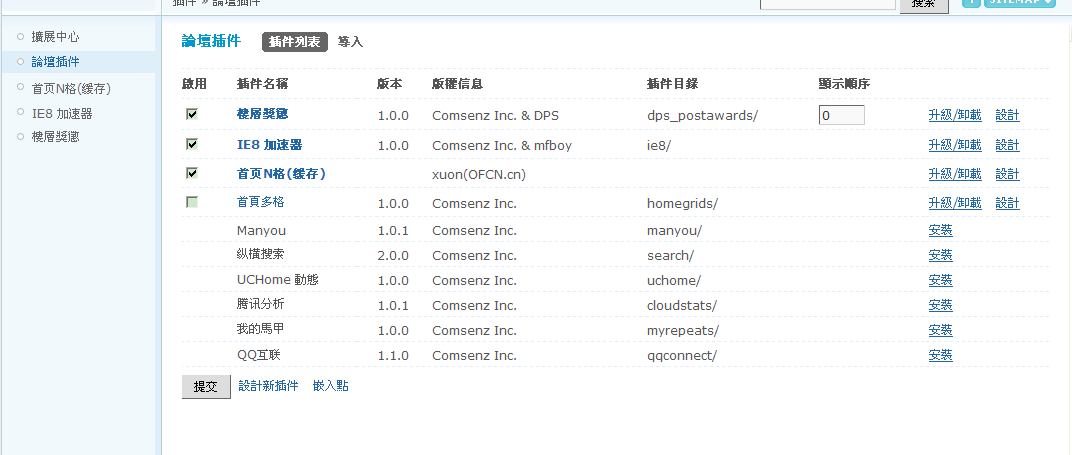Open the 首页N格(缓存) plugin name link in table
This screenshot has width=1072, height=455.
[x=281, y=174]
